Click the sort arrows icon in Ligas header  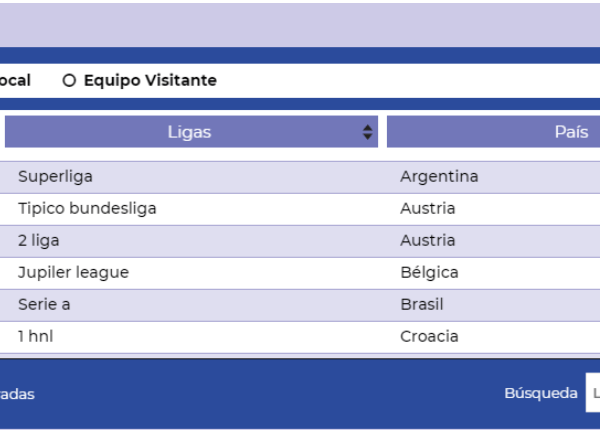click(x=368, y=132)
